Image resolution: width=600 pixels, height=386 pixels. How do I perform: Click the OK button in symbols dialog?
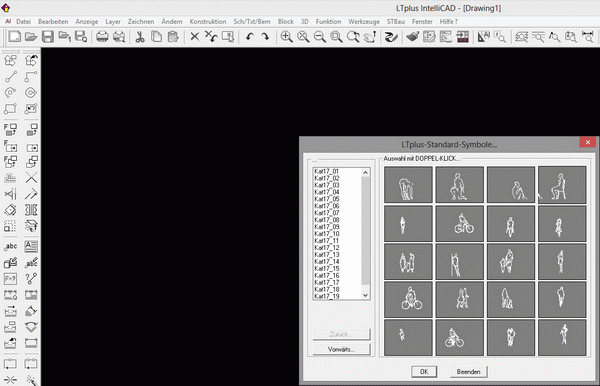click(424, 371)
